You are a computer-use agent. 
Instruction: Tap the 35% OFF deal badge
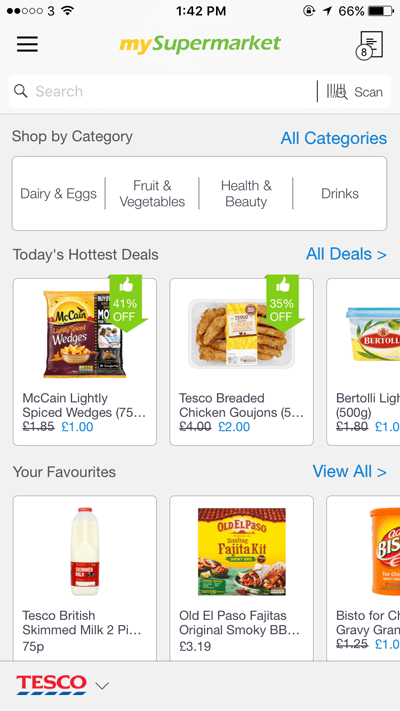282,303
